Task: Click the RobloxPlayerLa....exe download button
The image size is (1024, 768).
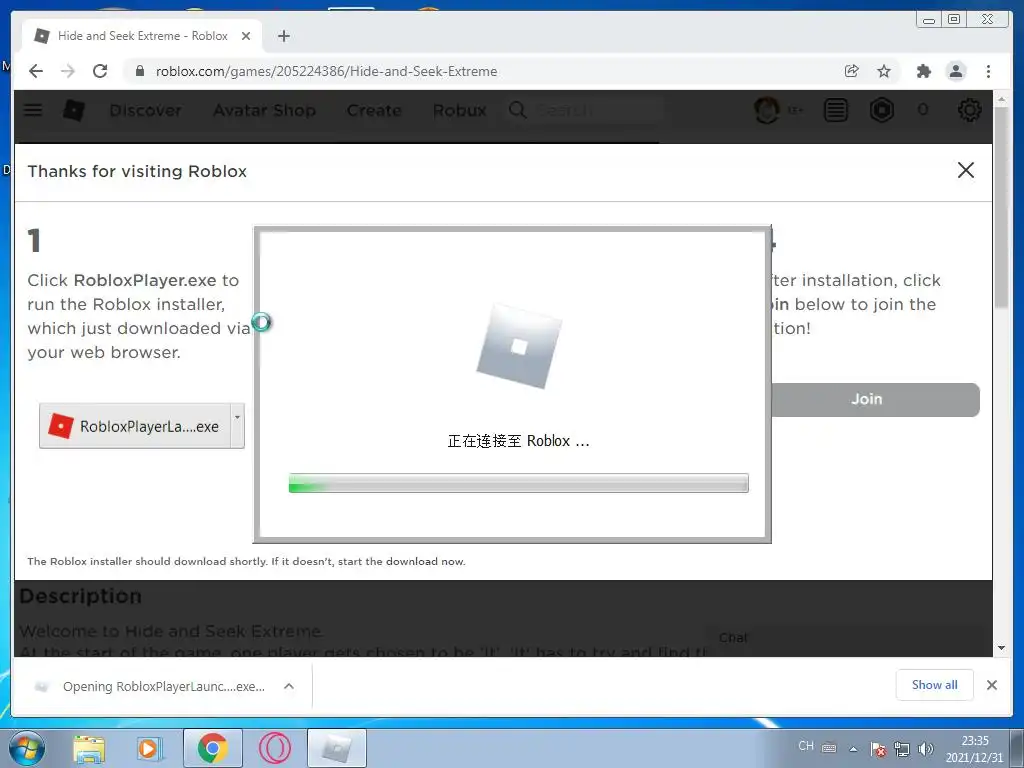Action: [x=135, y=426]
